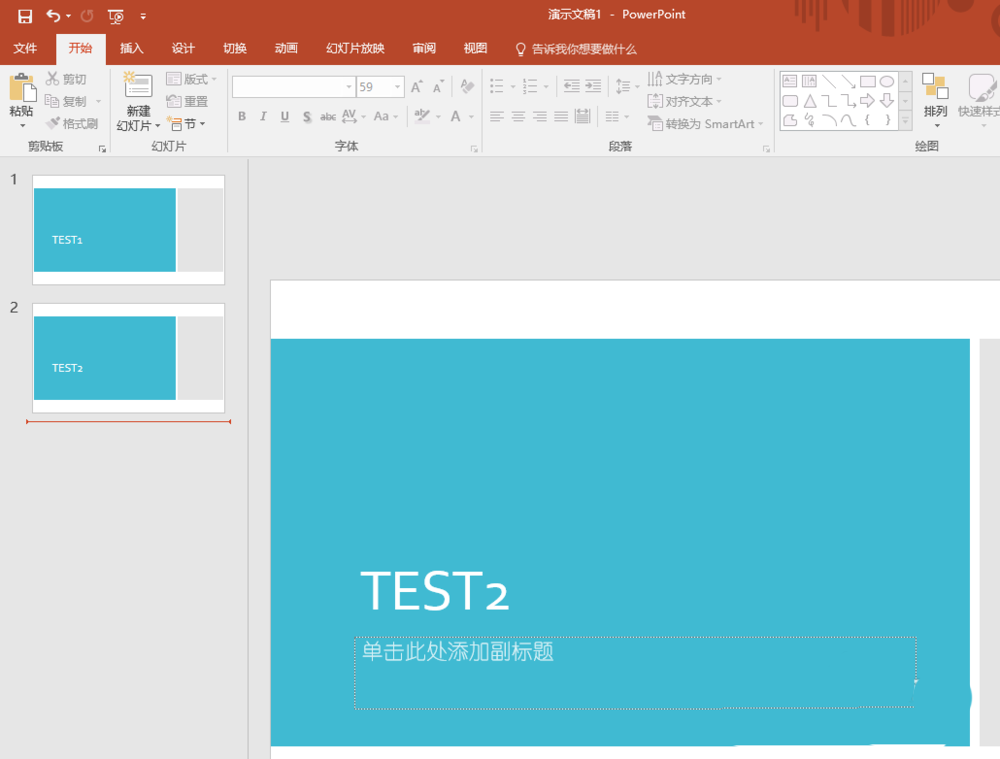
Task: Increase font size icon
Action: [417, 87]
